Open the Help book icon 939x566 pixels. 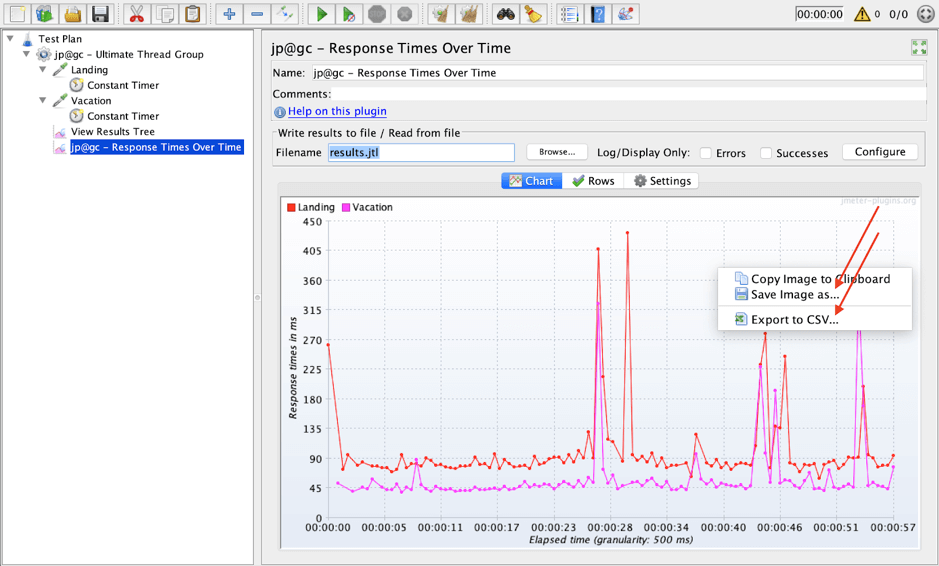598,13
